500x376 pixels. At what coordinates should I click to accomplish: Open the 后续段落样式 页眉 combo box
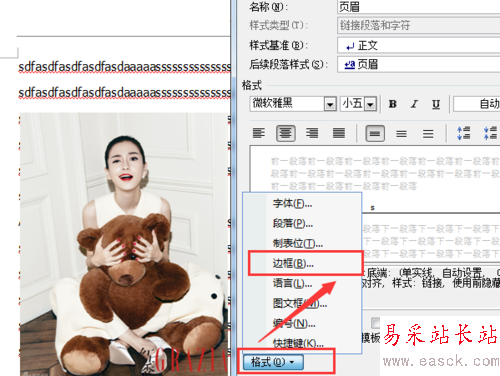[x=419, y=64]
